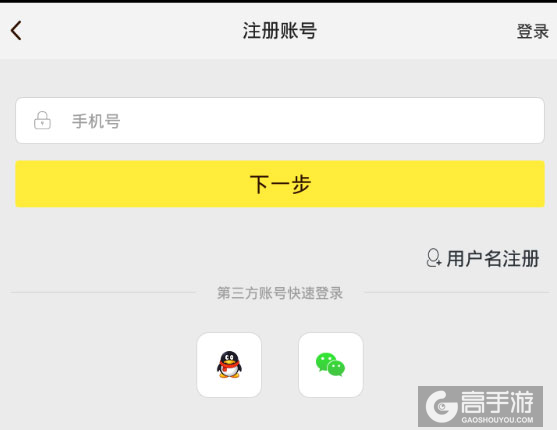Sign in with the green WeChat icon
The image size is (557, 430).
(x=330, y=365)
